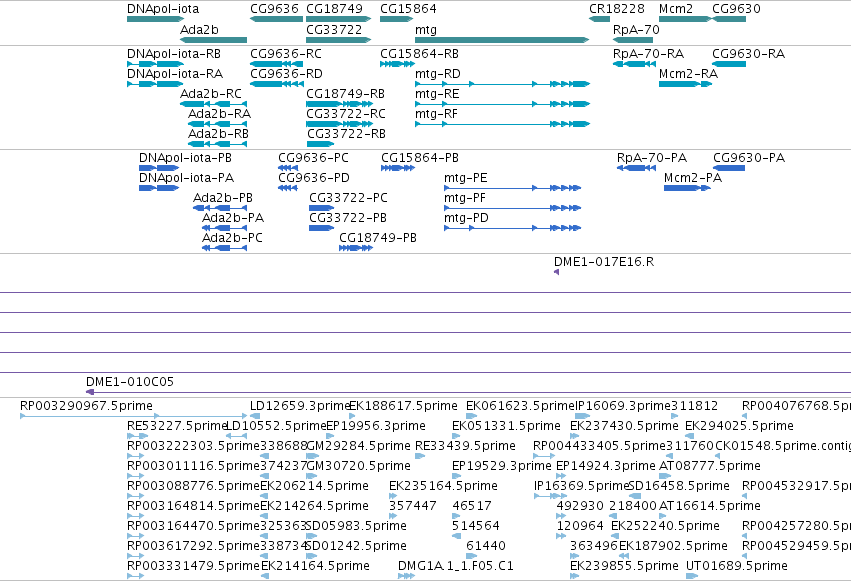Click the CG9630-RA transcript label

(748, 54)
